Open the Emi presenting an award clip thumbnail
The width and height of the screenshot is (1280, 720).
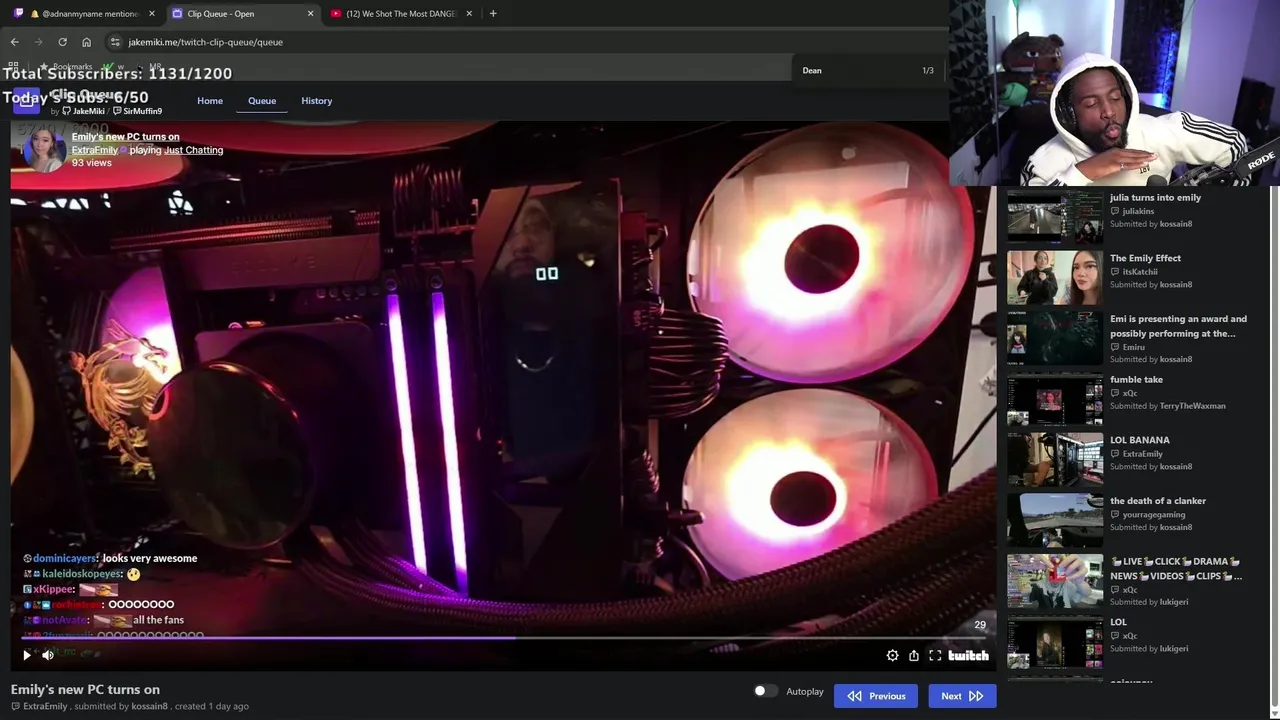click(x=1055, y=338)
